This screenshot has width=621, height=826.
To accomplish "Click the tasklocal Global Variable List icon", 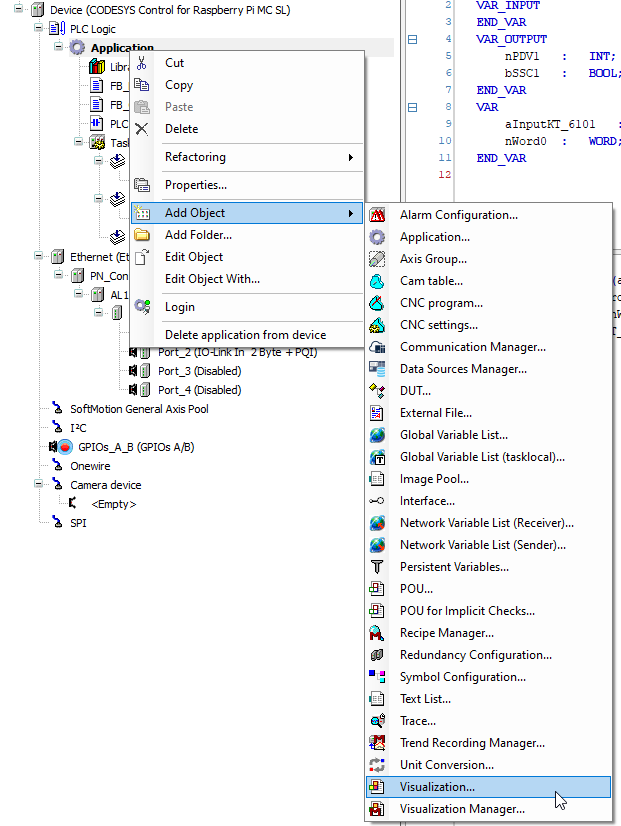I will click(x=377, y=457).
